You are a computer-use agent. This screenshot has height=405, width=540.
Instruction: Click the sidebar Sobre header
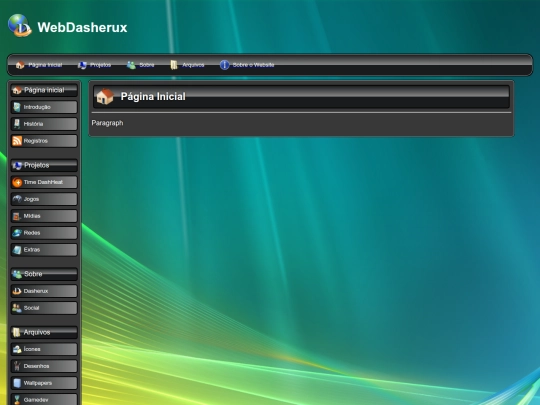coord(44,274)
